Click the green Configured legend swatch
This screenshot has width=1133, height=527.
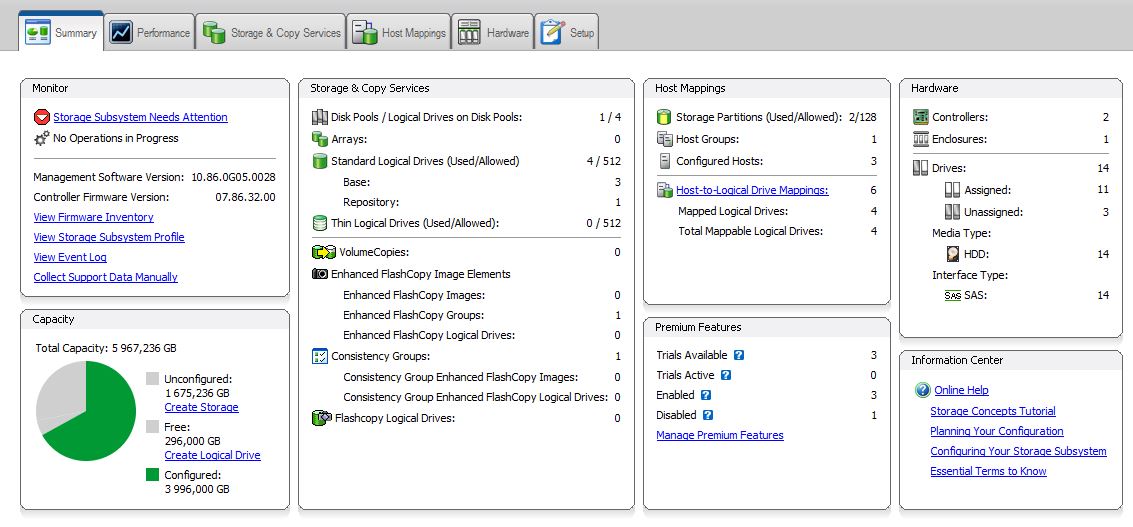tap(152, 475)
